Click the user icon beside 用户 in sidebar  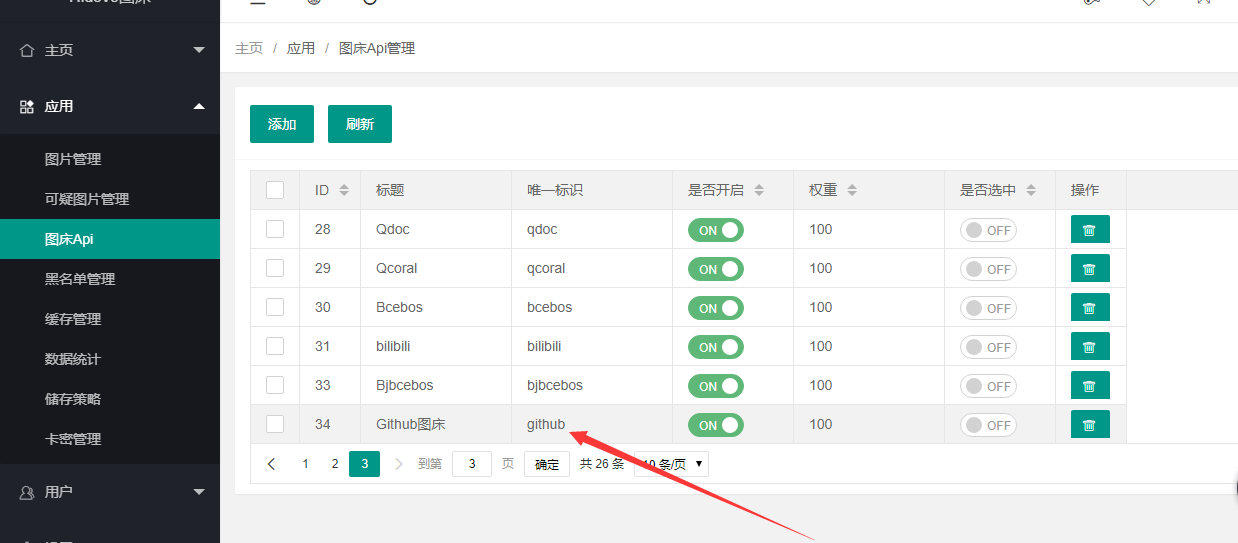tap(27, 492)
